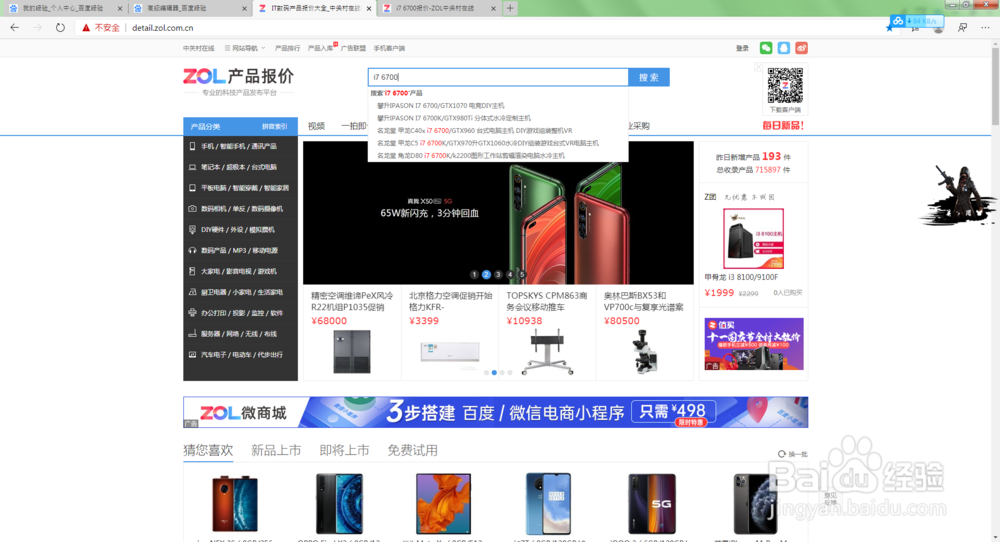Open the new tab plus button
Screen dimensions: 1000x542
click(510, 8)
